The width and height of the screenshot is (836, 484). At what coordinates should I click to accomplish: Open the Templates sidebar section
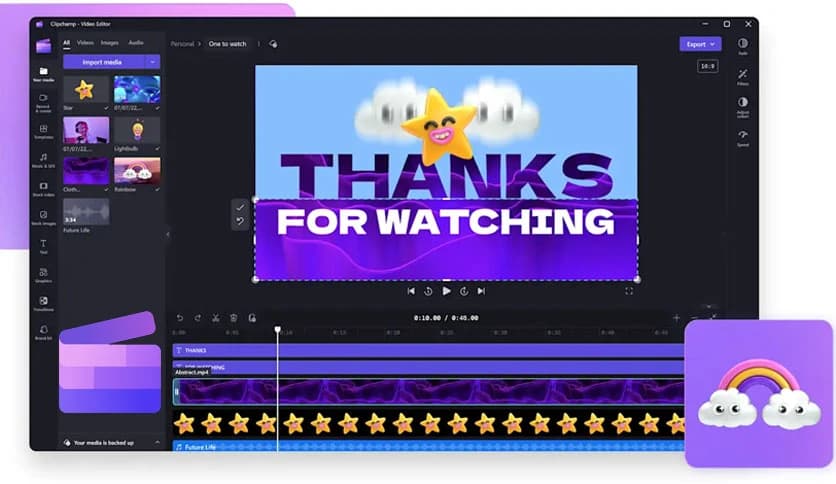(44, 132)
